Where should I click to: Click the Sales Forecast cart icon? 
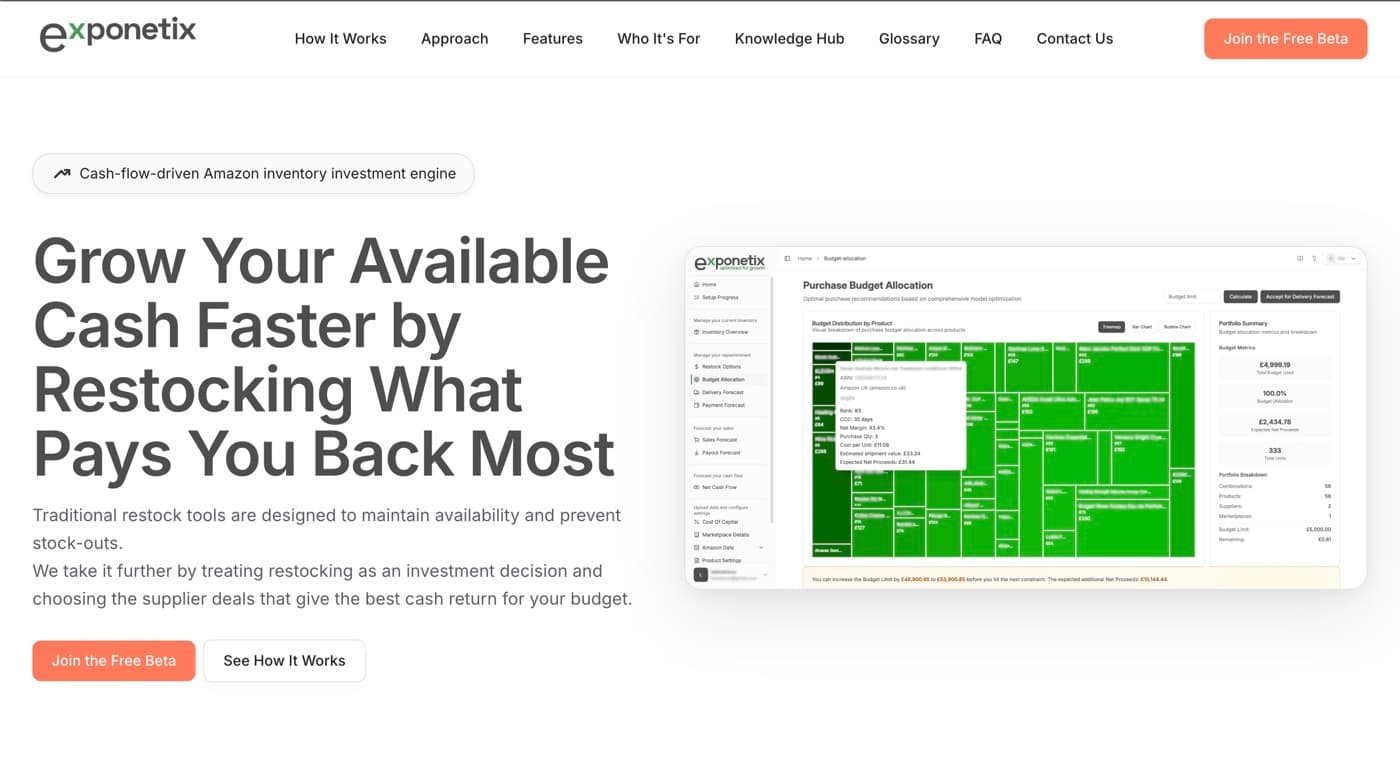coord(696,440)
